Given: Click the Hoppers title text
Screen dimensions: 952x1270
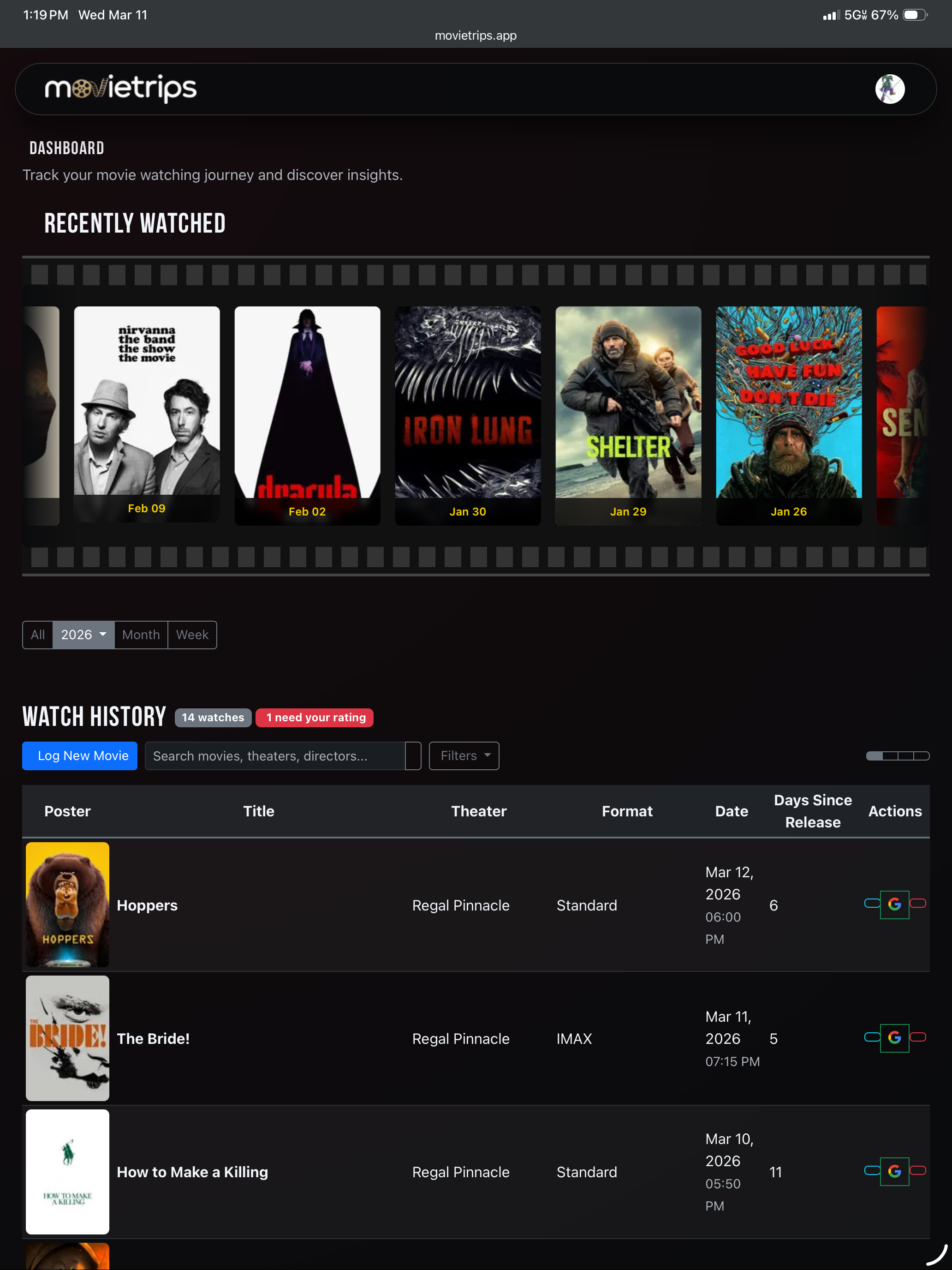Looking at the screenshot, I should [x=148, y=905].
